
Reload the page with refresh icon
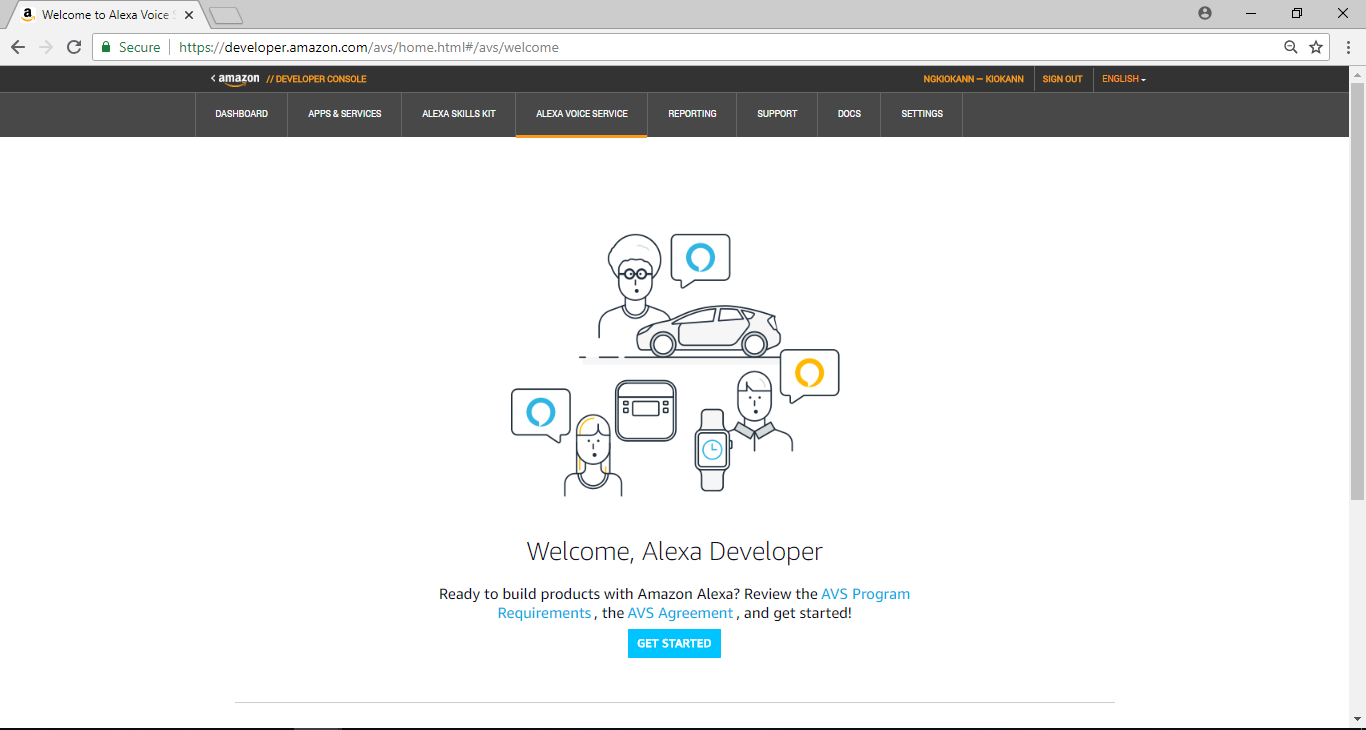point(74,47)
